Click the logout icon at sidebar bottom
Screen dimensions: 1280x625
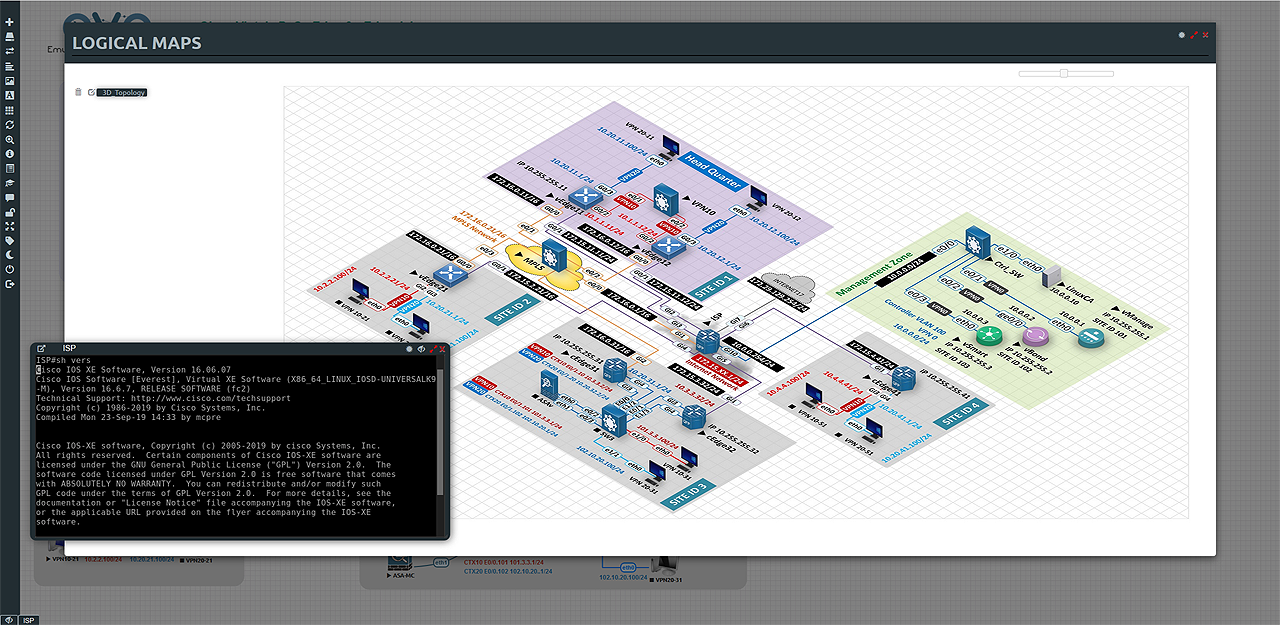click(x=10, y=284)
